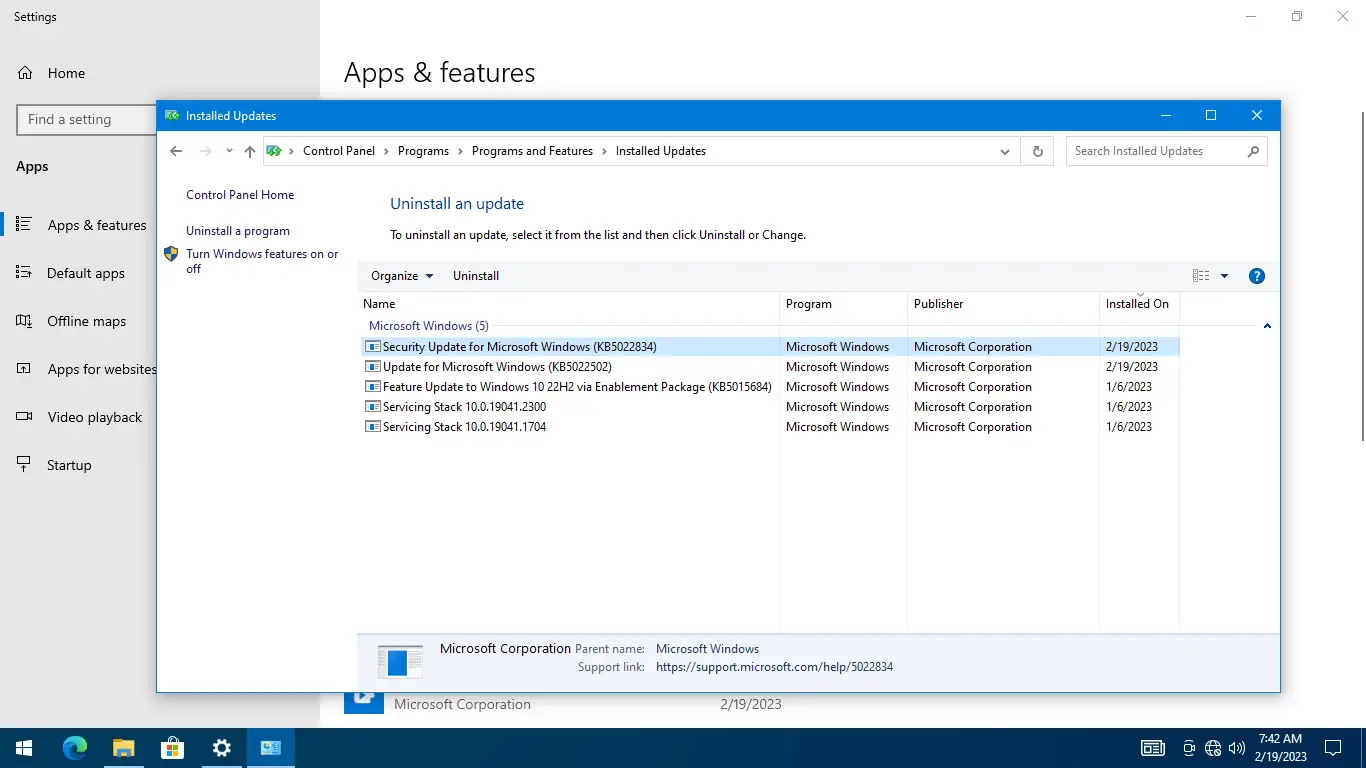Click the icon beside Servicing Stack 10.0.19041.2300

(x=373, y=407)
